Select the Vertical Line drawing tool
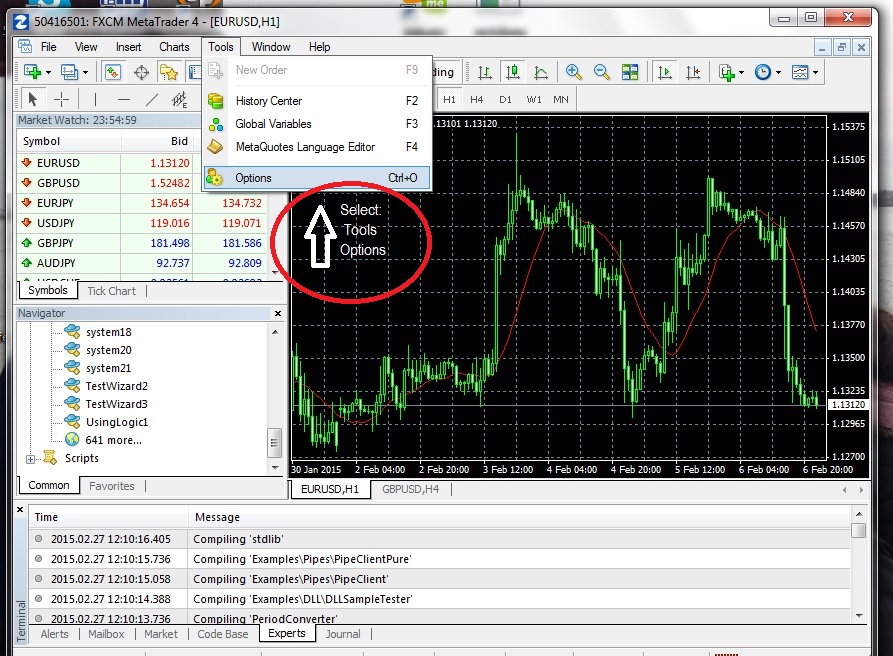 point(95,100)
